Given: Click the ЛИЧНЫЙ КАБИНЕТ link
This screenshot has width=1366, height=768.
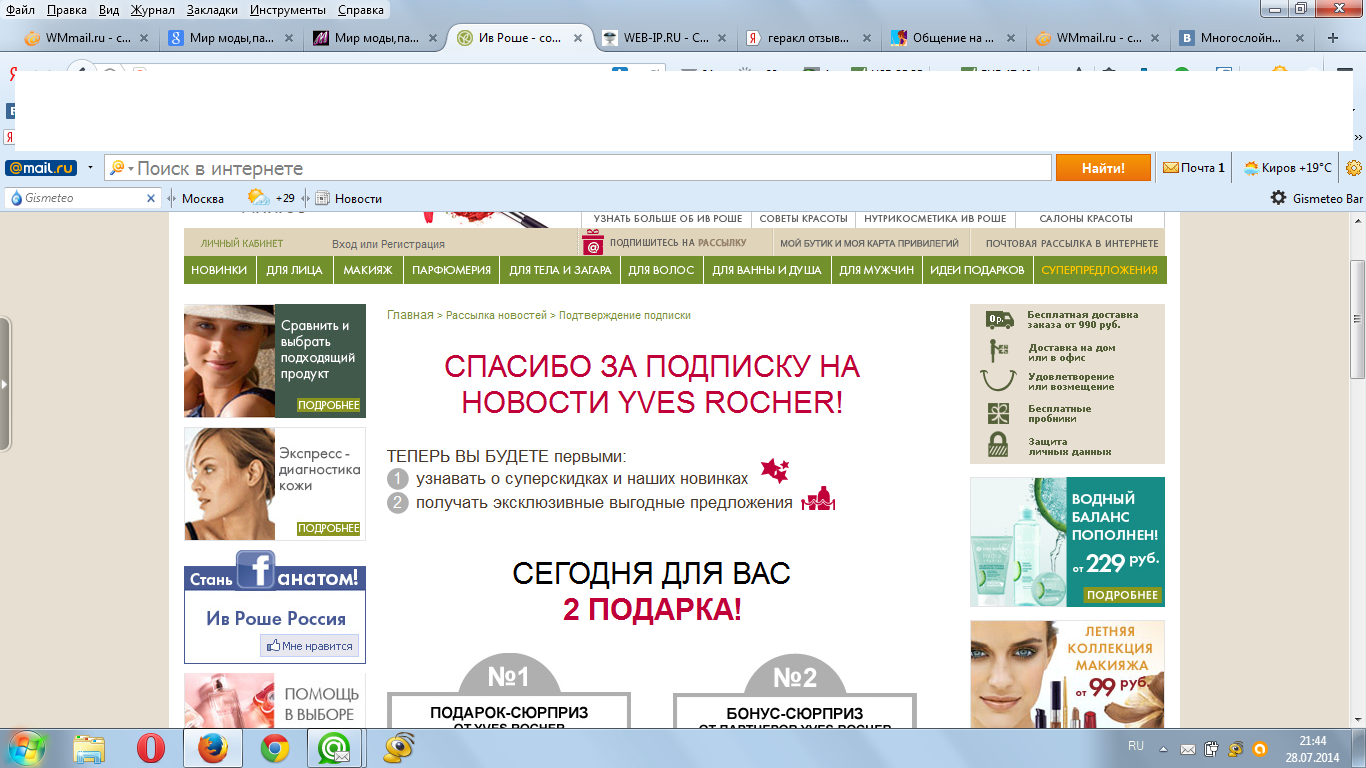Looking at the screenshot, I should tap(242, 243).
